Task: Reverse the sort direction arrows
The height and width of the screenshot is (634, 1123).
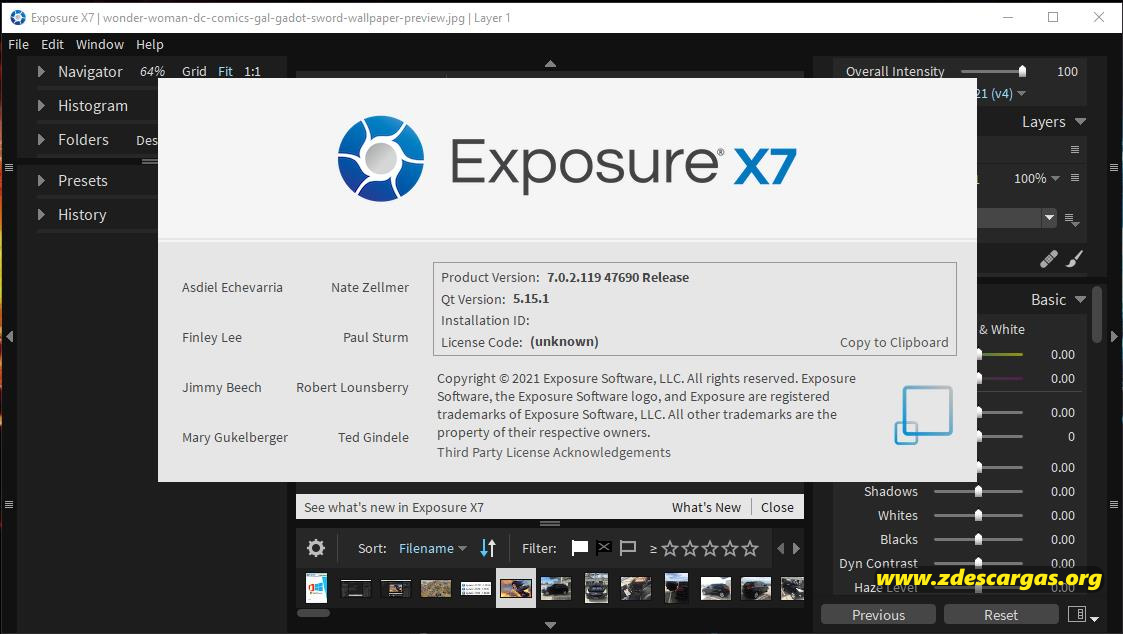Action: pos(488,548)
